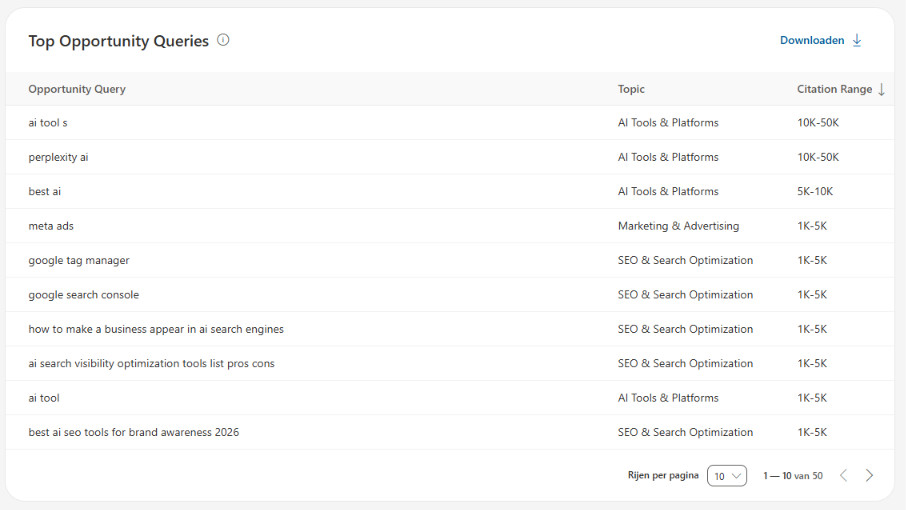
Task: Go to the next page arrow
Action: (x=869, y=475)
